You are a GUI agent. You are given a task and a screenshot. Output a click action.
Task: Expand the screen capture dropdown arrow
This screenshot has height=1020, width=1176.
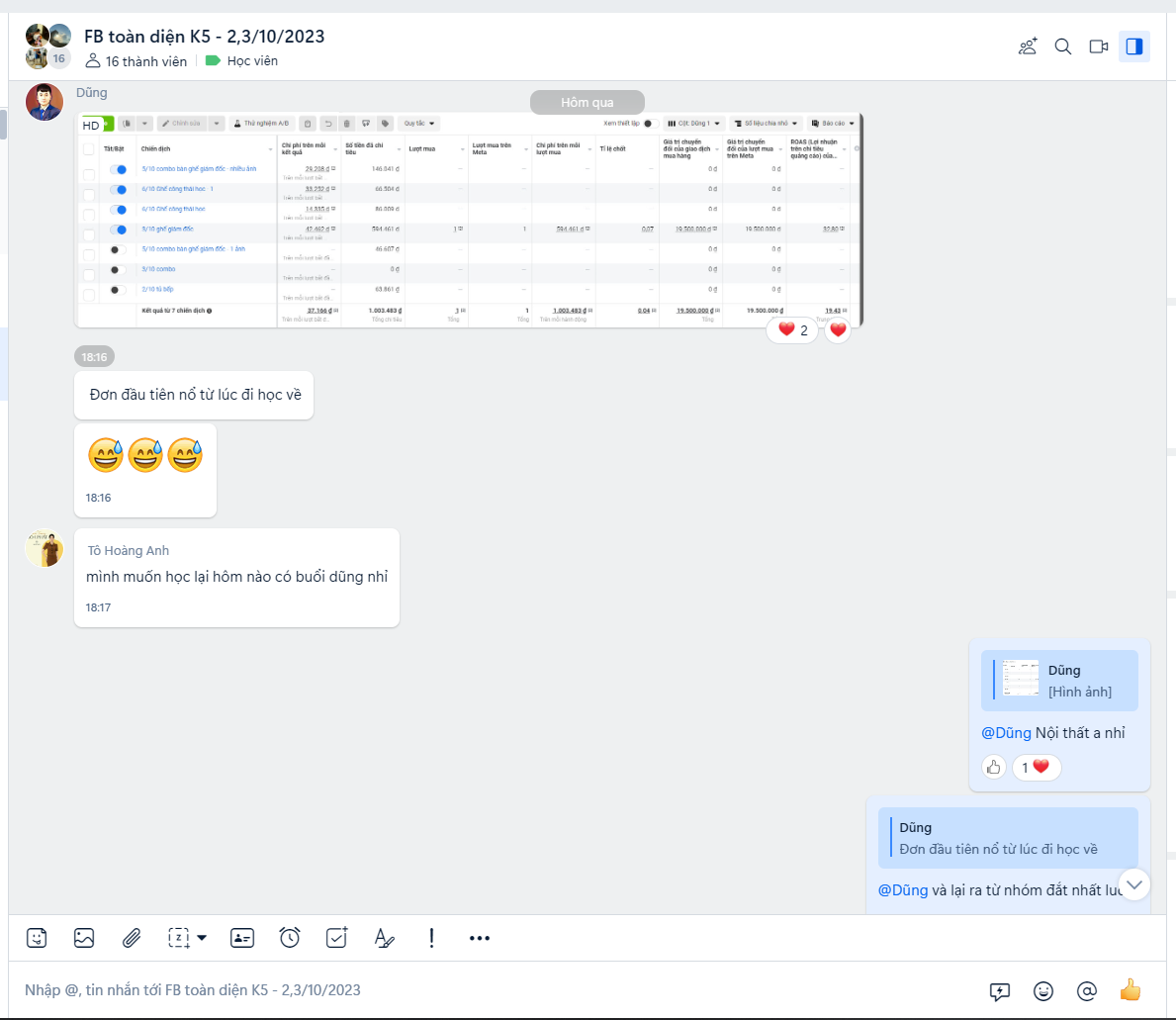click(x=144, y=125)
